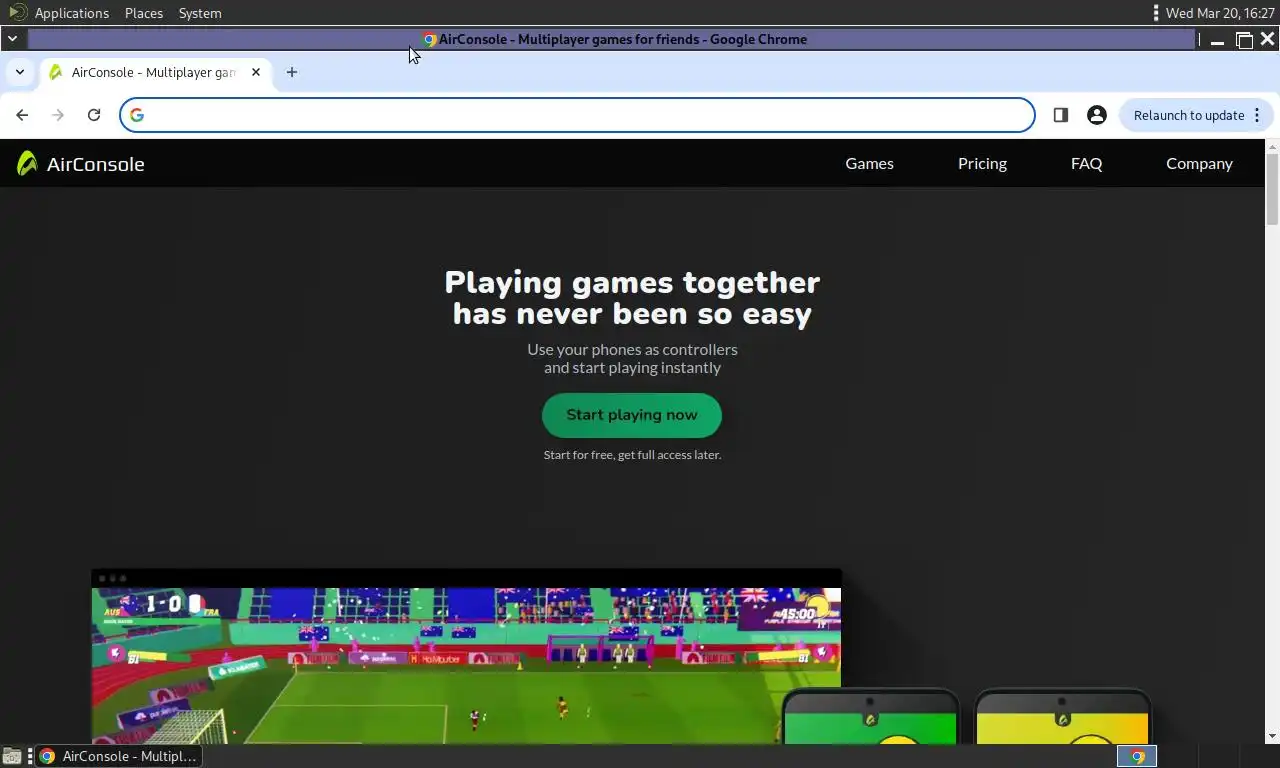Viewport: 1280px width, 768px height.
Task: Open the Places menu
Action: [144, 13]
